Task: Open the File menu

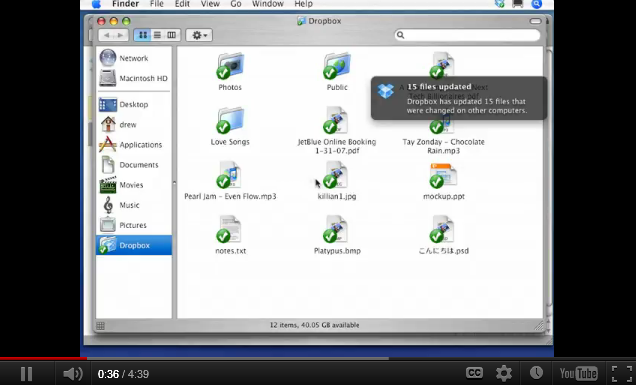Action: (157, 4)
